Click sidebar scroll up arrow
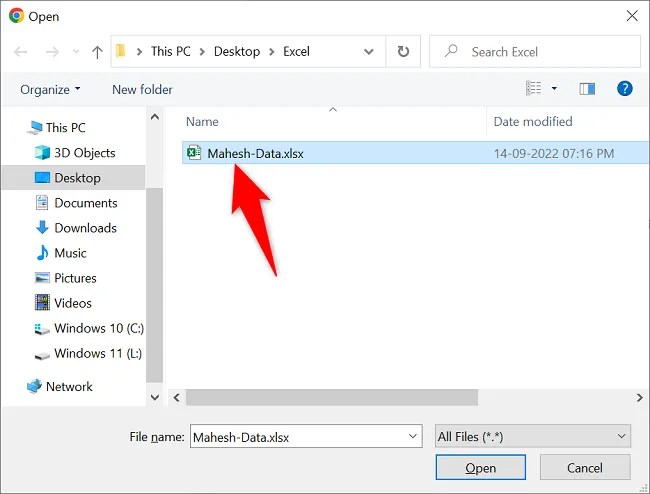Screen dimensions: 650x494 [x=155, y=117]
